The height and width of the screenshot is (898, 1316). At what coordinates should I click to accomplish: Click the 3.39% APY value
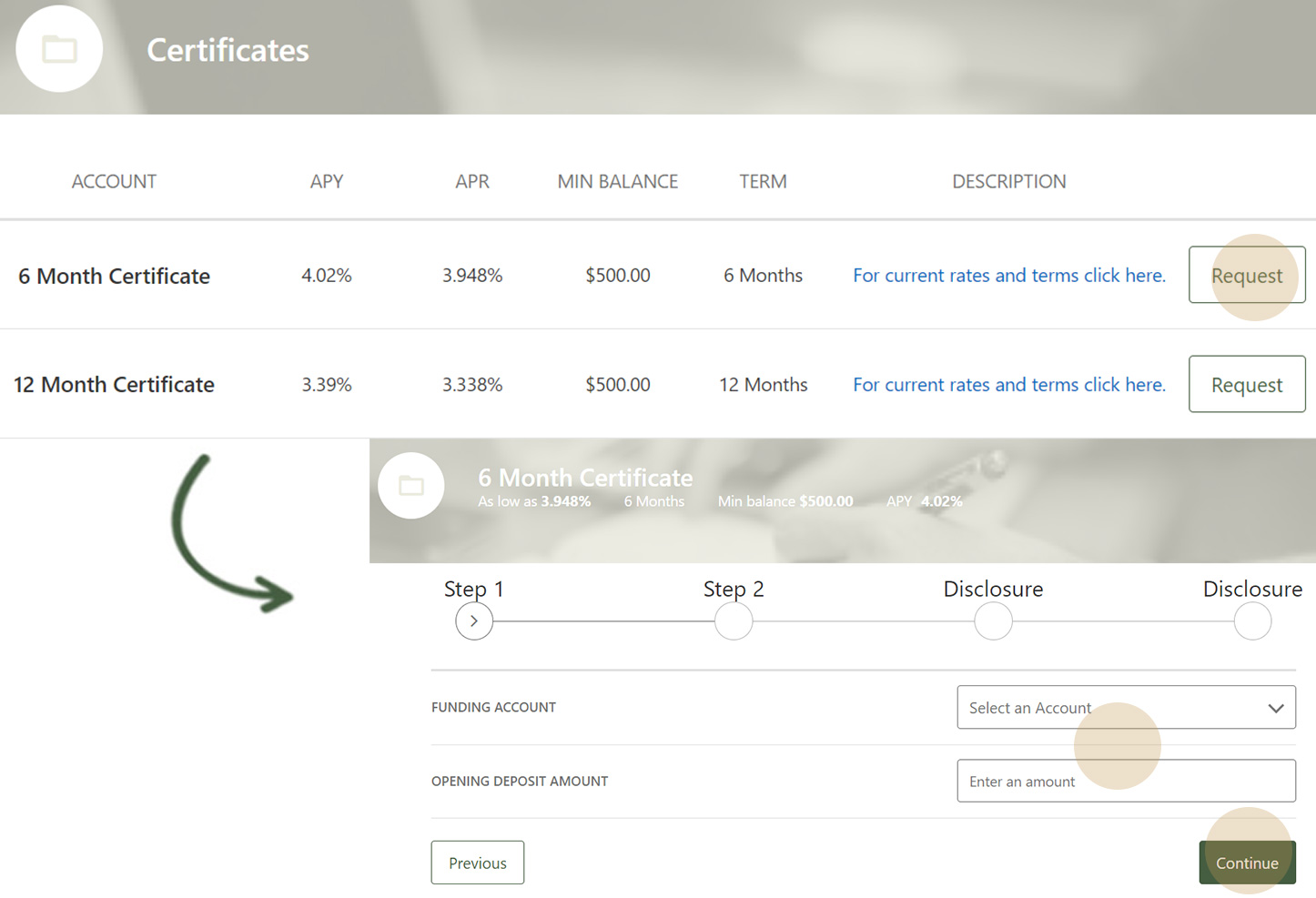[x=327, y=384]
